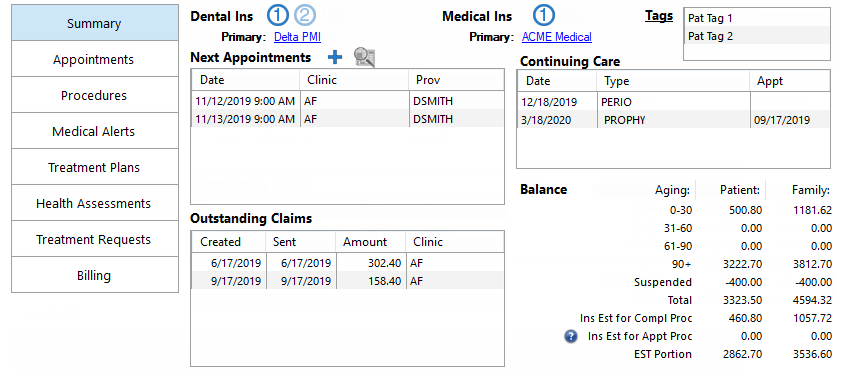Open the Delta PMI primary insurance link

[x=297, y=37]
